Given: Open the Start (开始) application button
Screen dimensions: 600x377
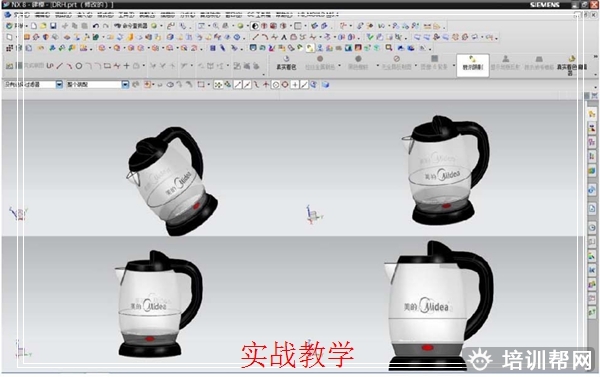Looking at the screenshot, I should pyautogui.click(x=14, y=26).
